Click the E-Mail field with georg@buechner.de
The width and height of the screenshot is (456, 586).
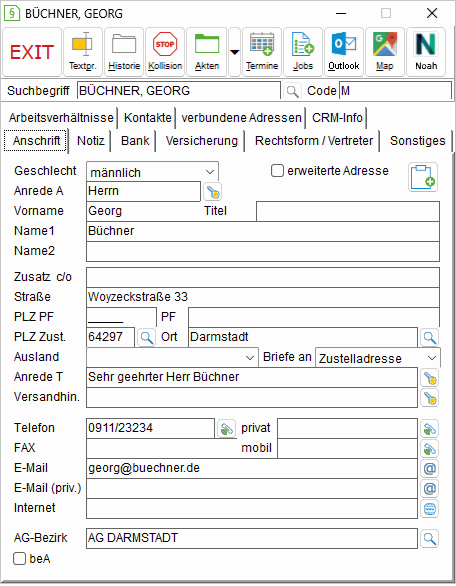pos(252,468)
